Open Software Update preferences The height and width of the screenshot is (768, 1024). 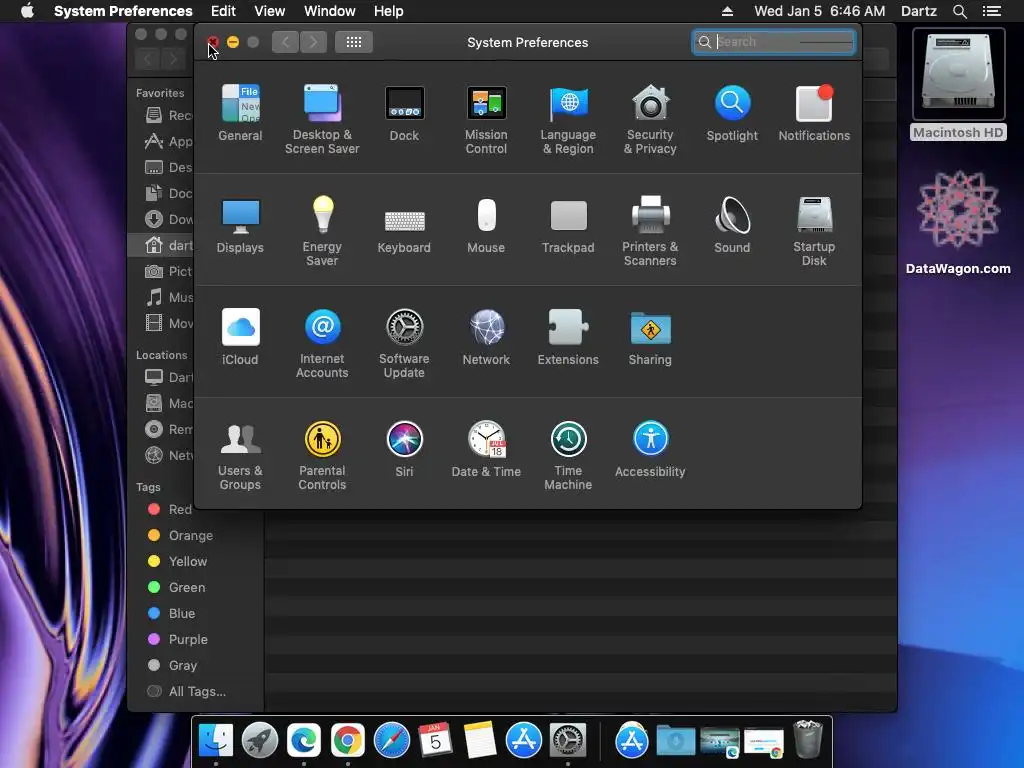pos(404,344)
